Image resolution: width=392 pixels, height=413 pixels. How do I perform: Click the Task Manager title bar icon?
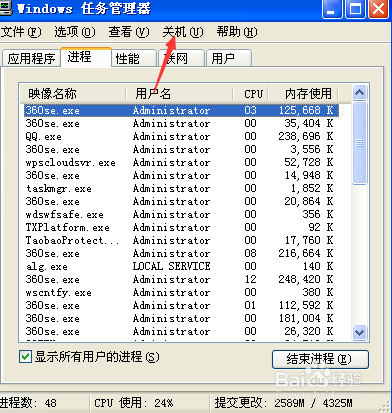[5, 8]
